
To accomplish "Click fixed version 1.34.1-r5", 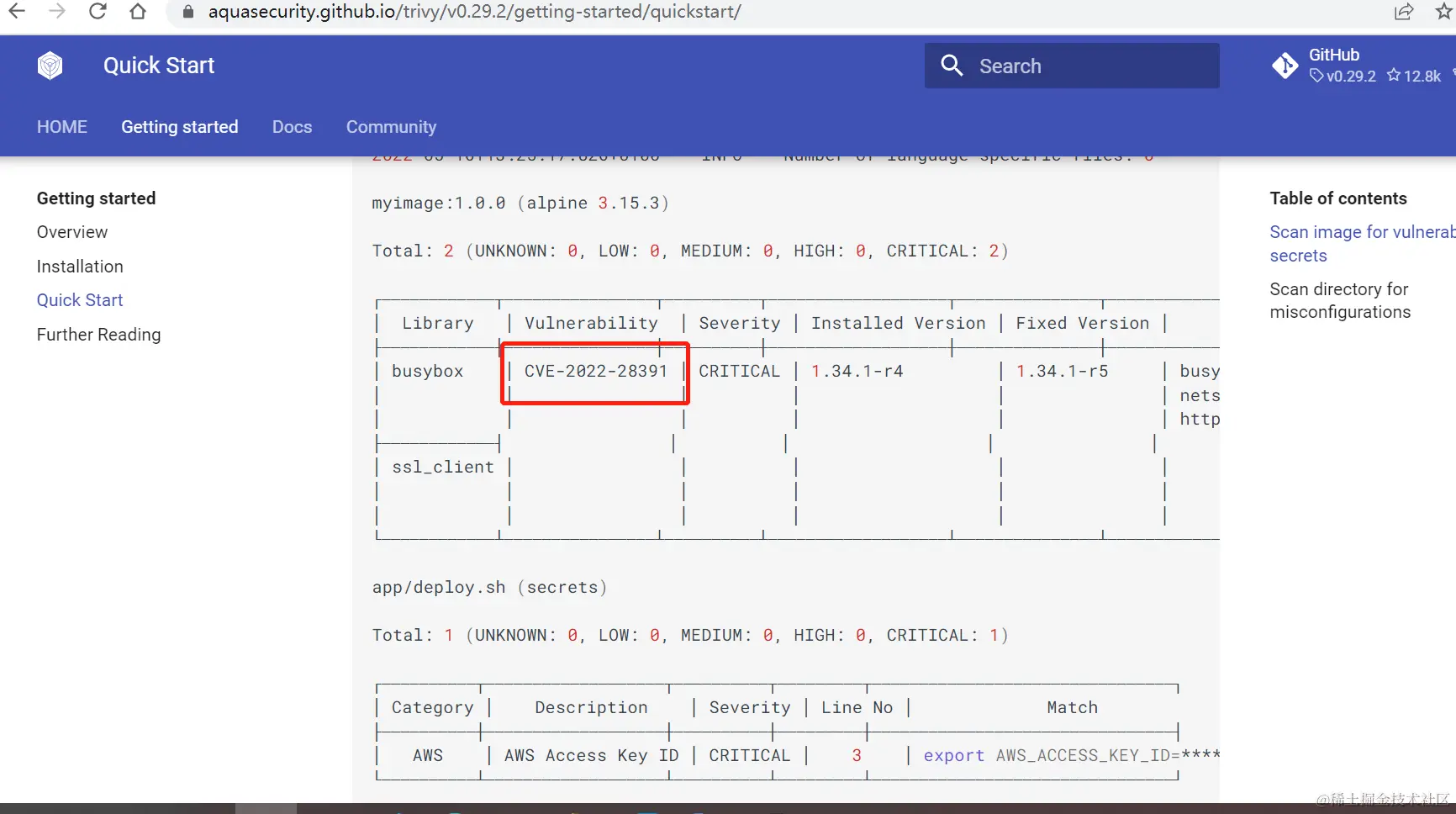I will click(1063, 371).
